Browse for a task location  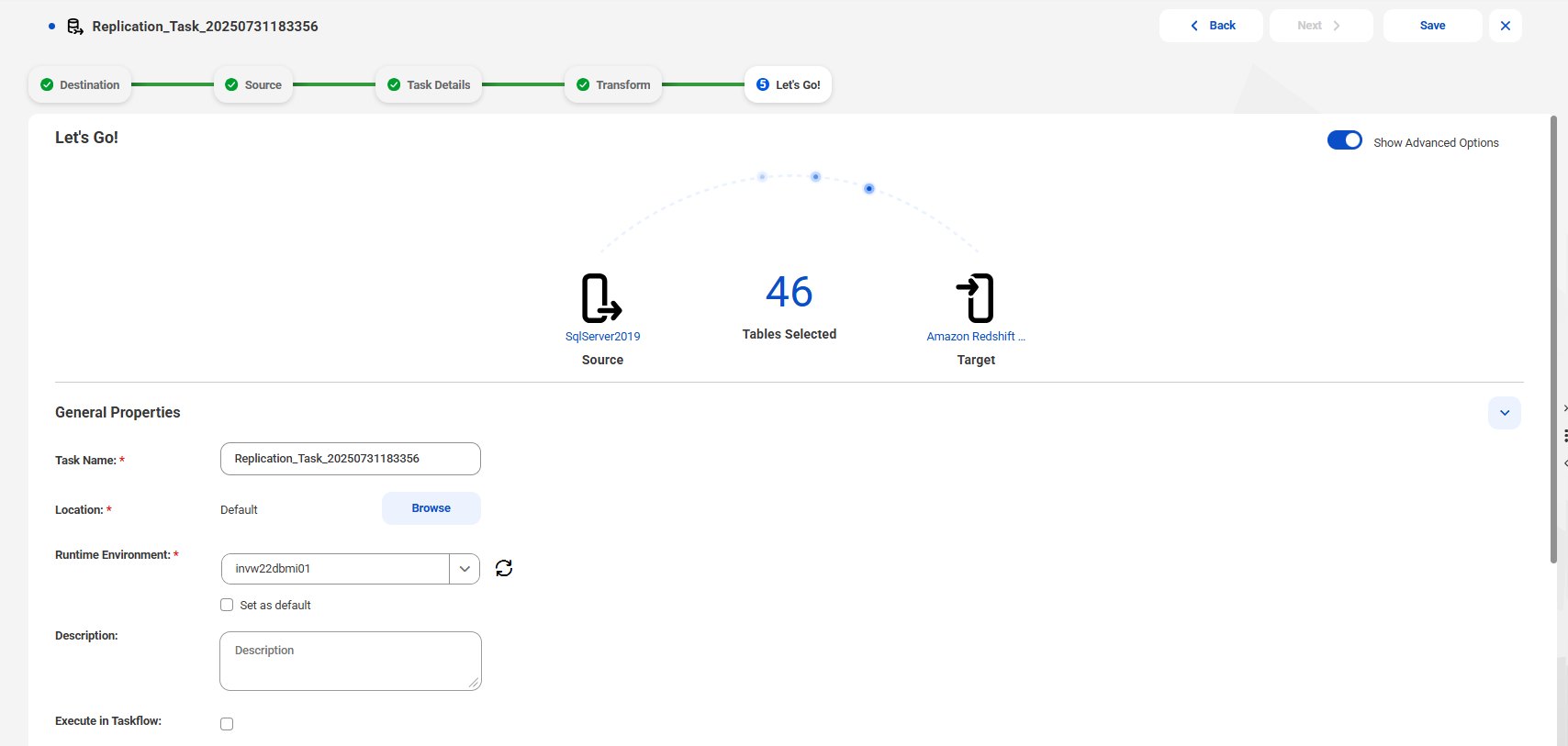(431, 508)
